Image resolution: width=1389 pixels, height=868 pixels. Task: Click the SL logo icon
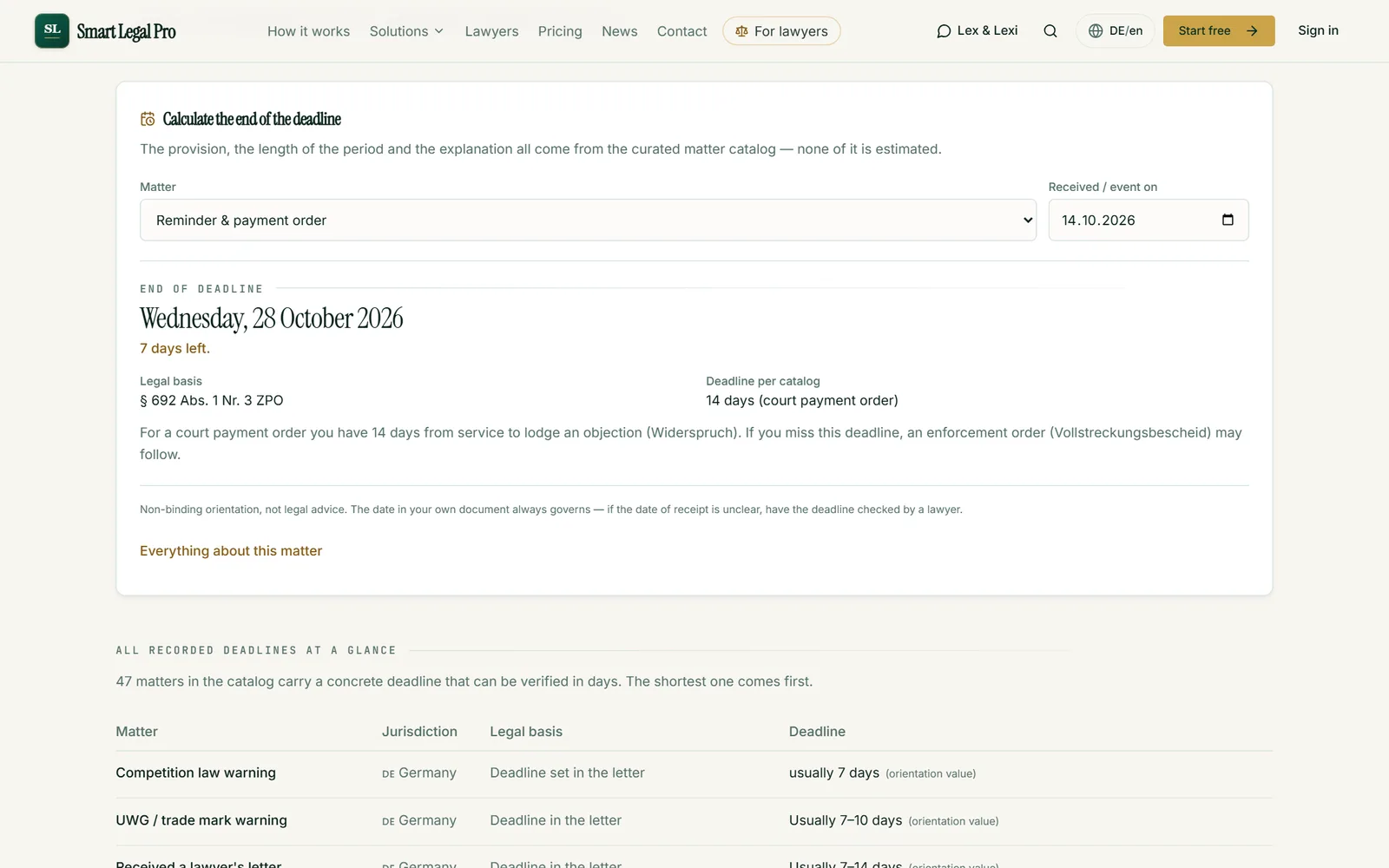52,30
